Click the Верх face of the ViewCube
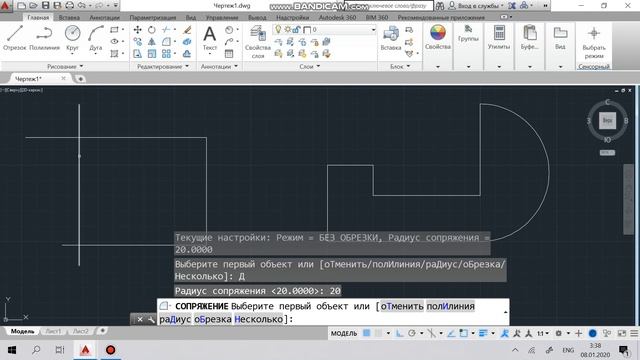Screen dimensions: 640x360 point(607,120)
